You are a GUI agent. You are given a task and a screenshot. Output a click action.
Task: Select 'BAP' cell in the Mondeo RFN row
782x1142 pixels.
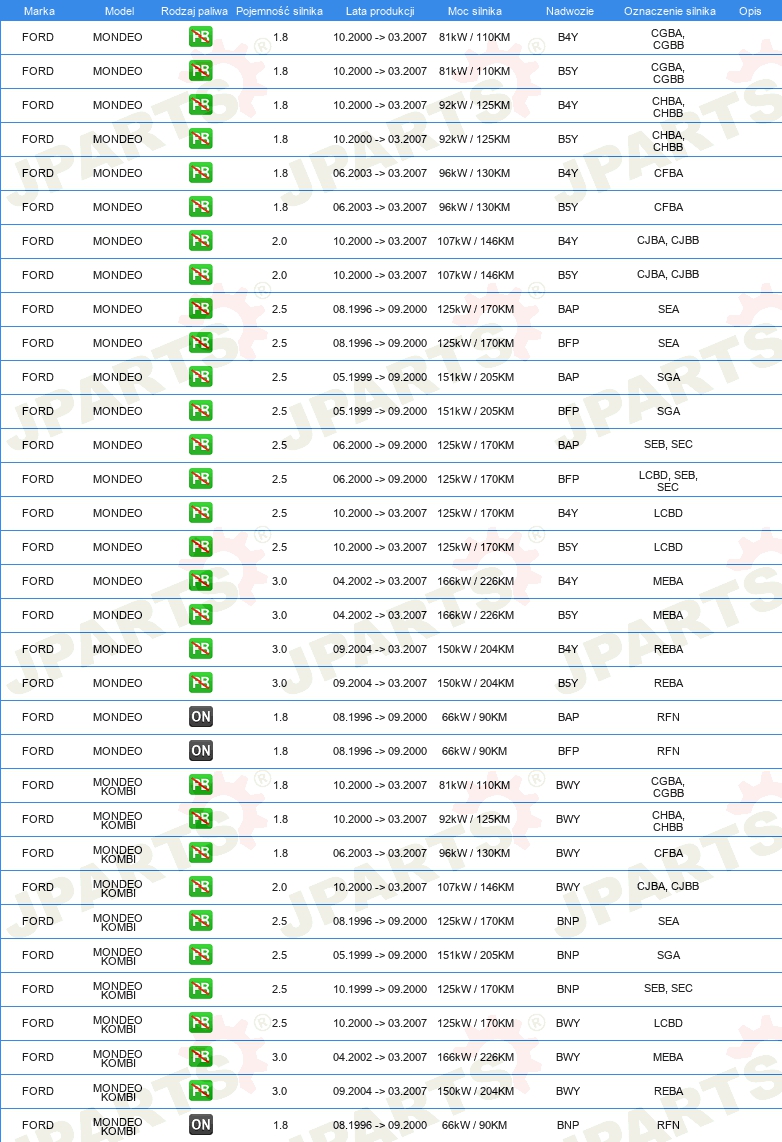pos(568,717)
